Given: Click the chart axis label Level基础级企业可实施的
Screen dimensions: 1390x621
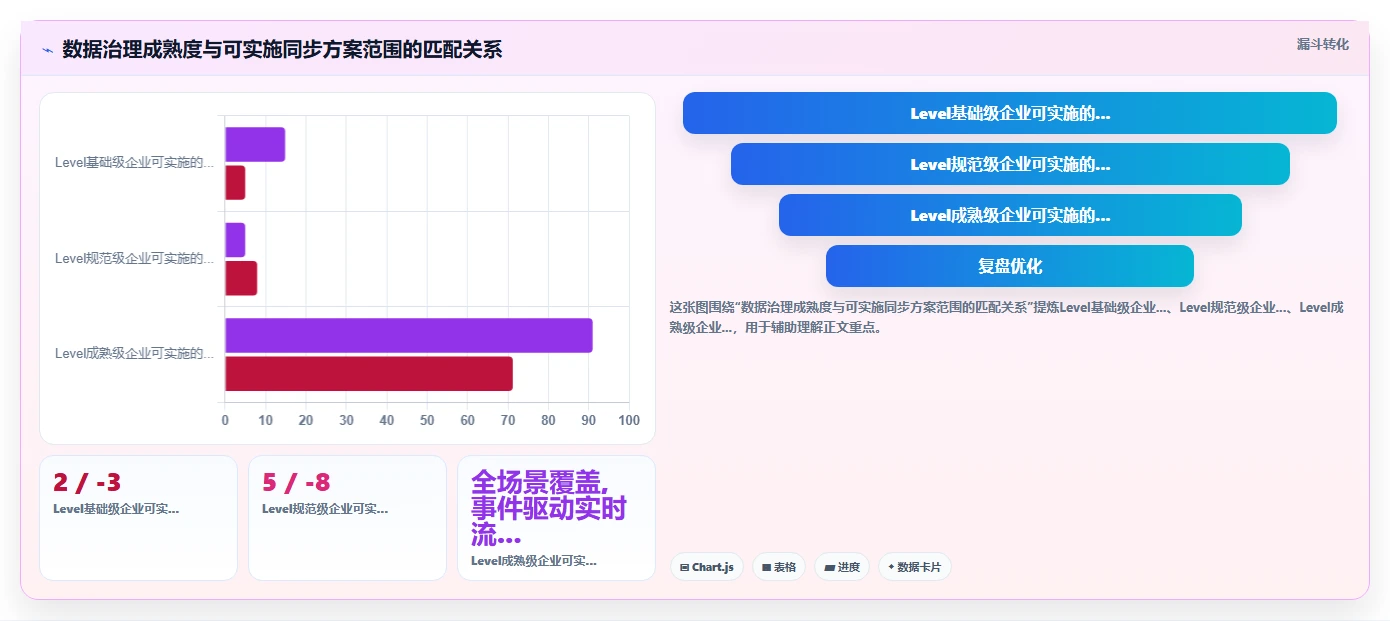Looking at the screenshot, I should (135, 163).
